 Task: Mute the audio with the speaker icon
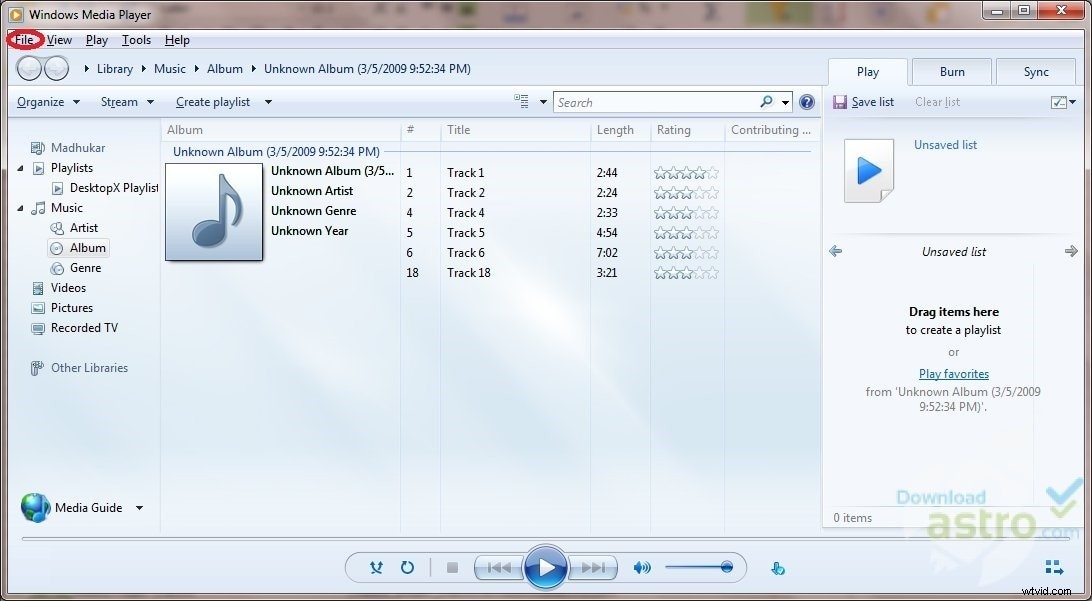tap(641, 567)
